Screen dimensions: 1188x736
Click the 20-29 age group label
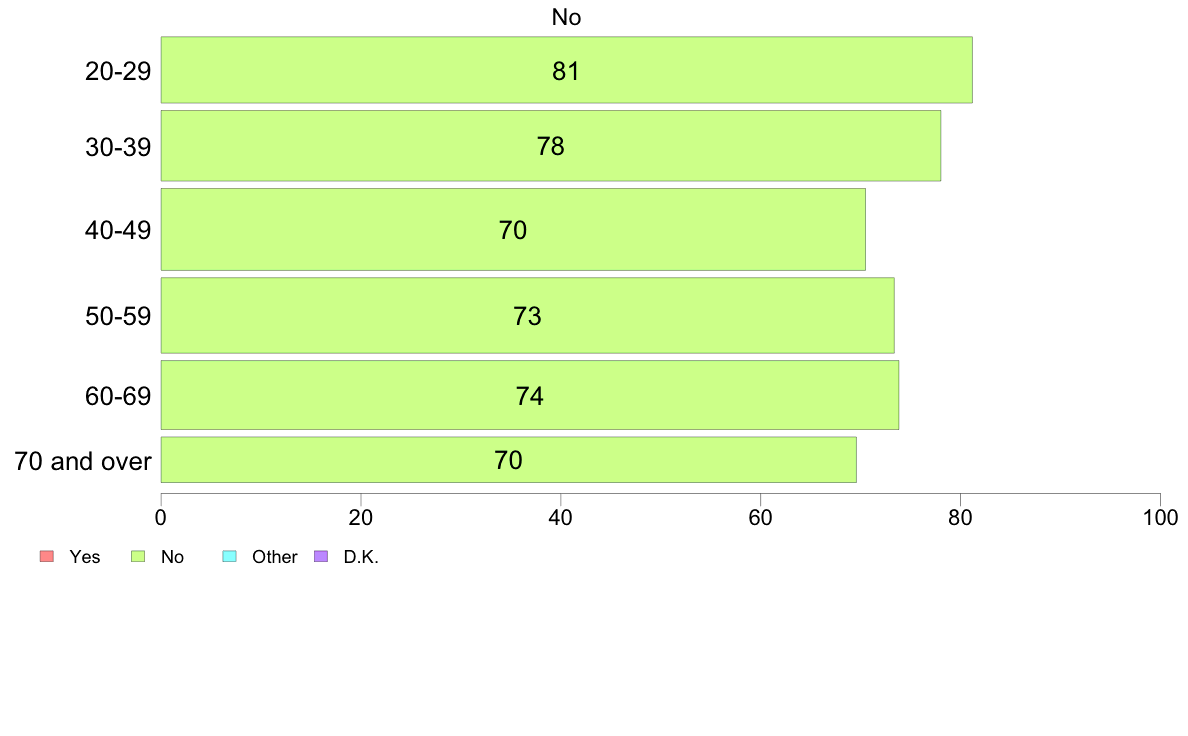118,71
